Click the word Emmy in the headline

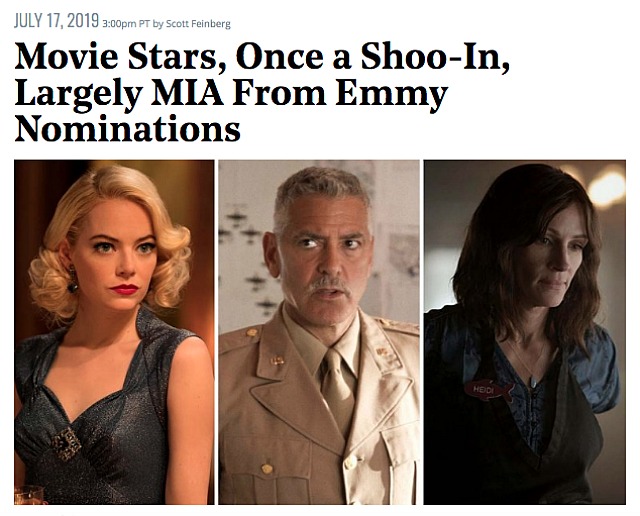[x=391, y=93]
